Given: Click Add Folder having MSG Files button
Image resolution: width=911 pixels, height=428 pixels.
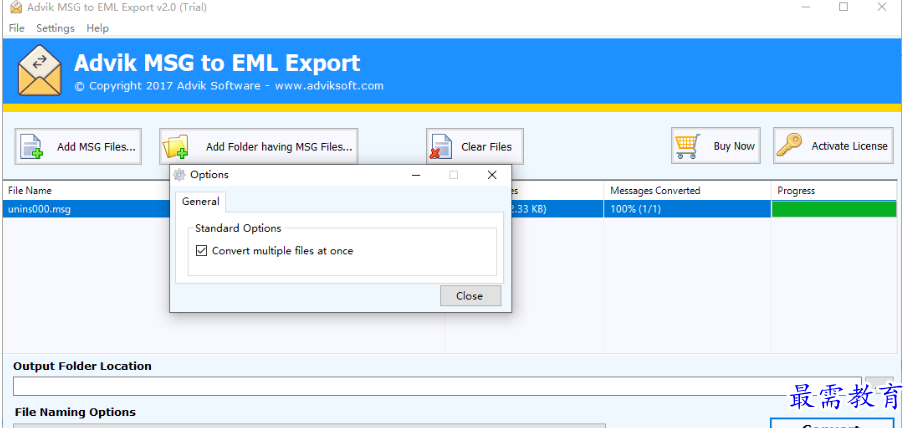Looking at the screenshot, I should (259, 146).
